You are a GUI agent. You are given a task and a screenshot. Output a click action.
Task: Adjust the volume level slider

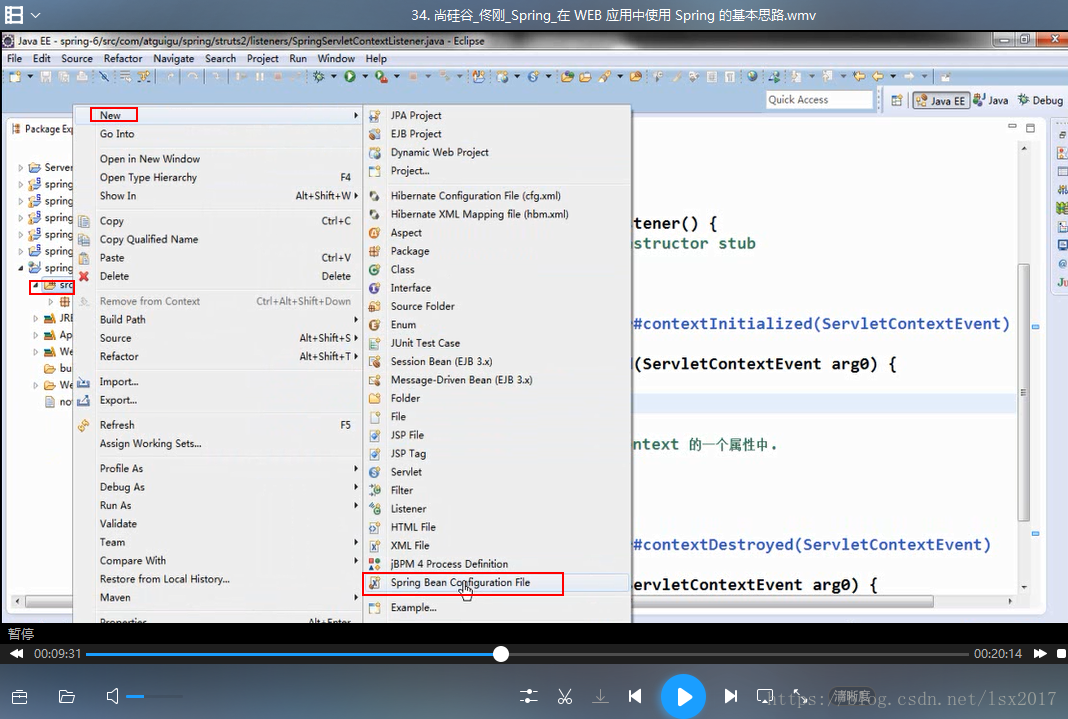pyautogui.click(x=154, y=697)
